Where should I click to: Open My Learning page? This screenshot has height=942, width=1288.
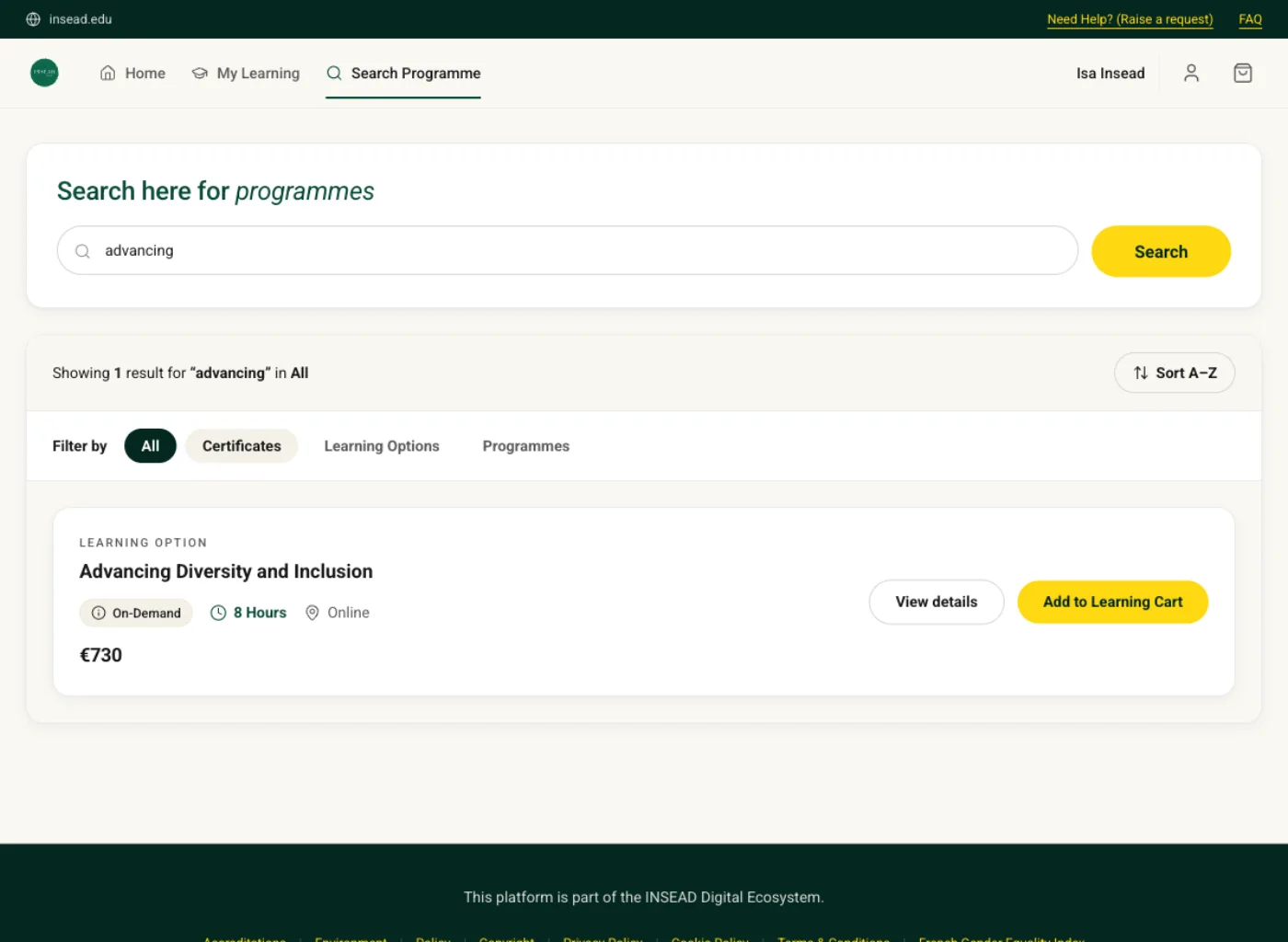point(246,74)
